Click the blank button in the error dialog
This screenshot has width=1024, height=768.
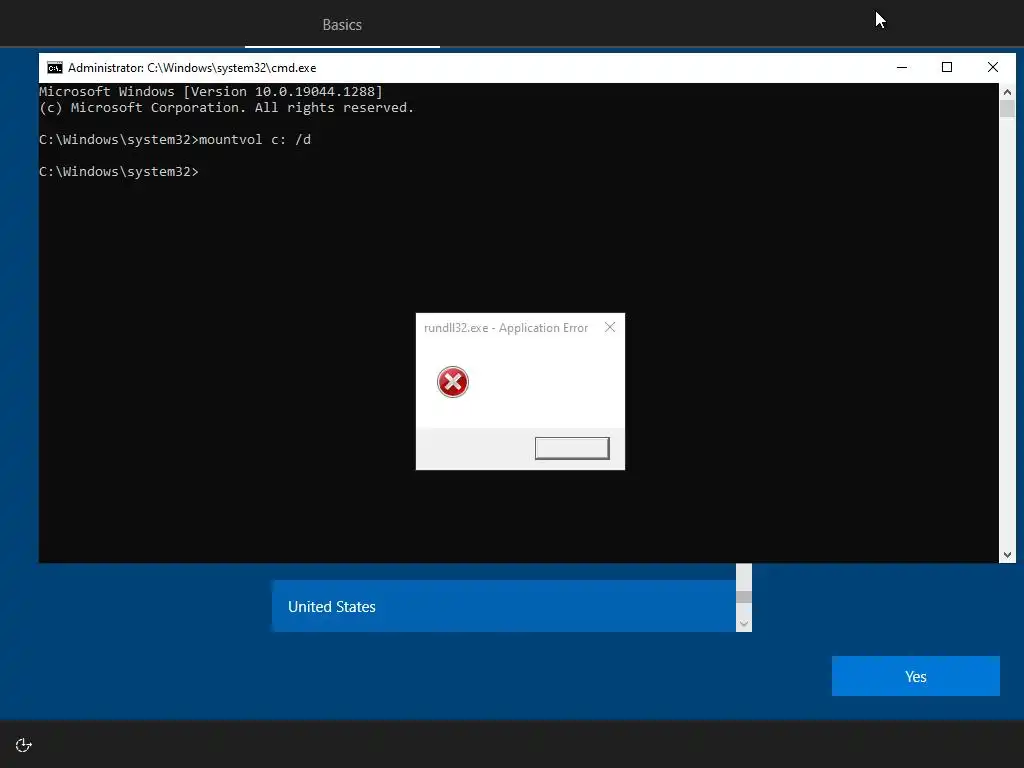click(x=572, y=448)
